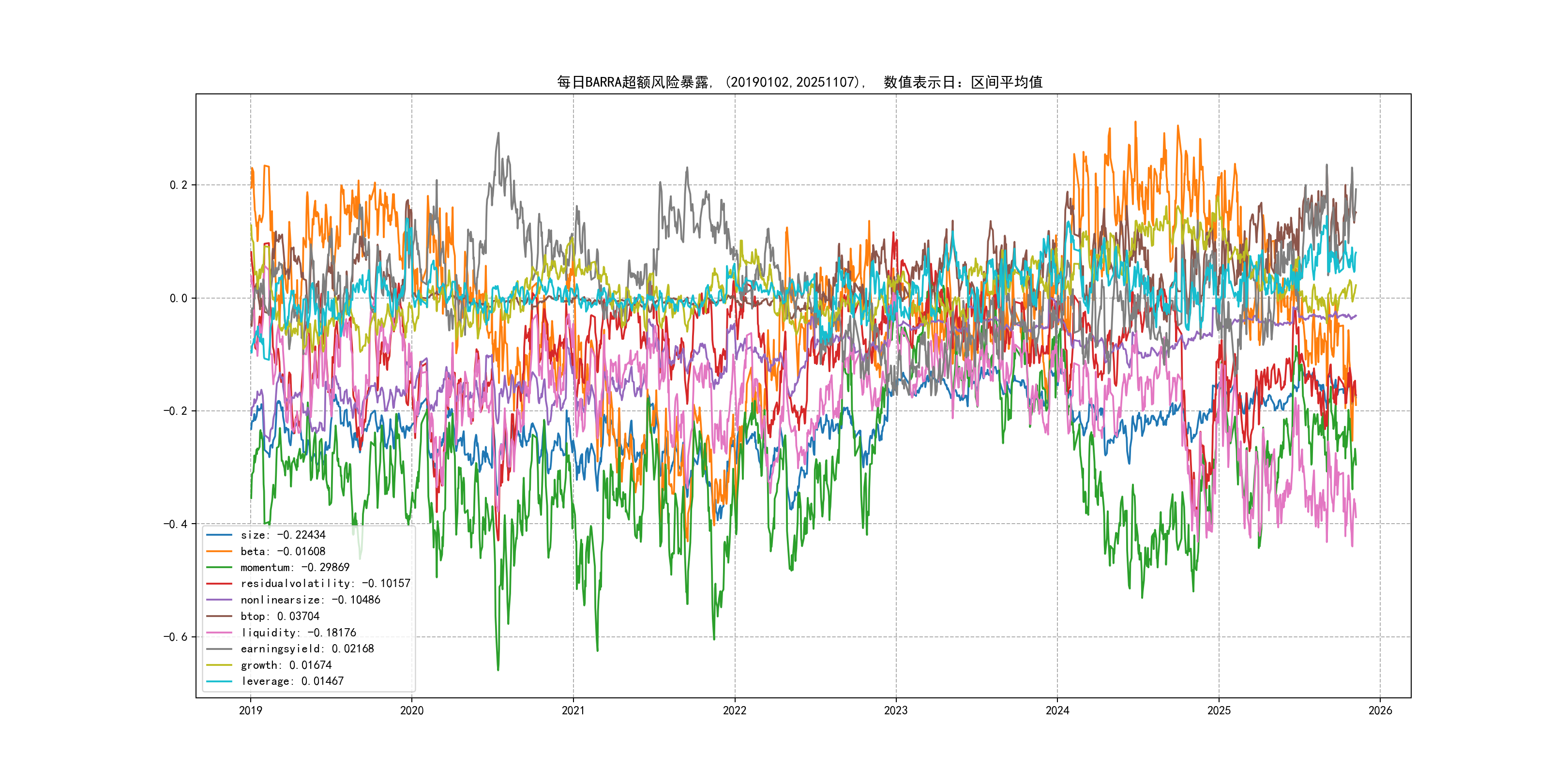The image size is (1568, 784).
Task: Click the pink liquidity legend line sample
Action: [219, 633]
